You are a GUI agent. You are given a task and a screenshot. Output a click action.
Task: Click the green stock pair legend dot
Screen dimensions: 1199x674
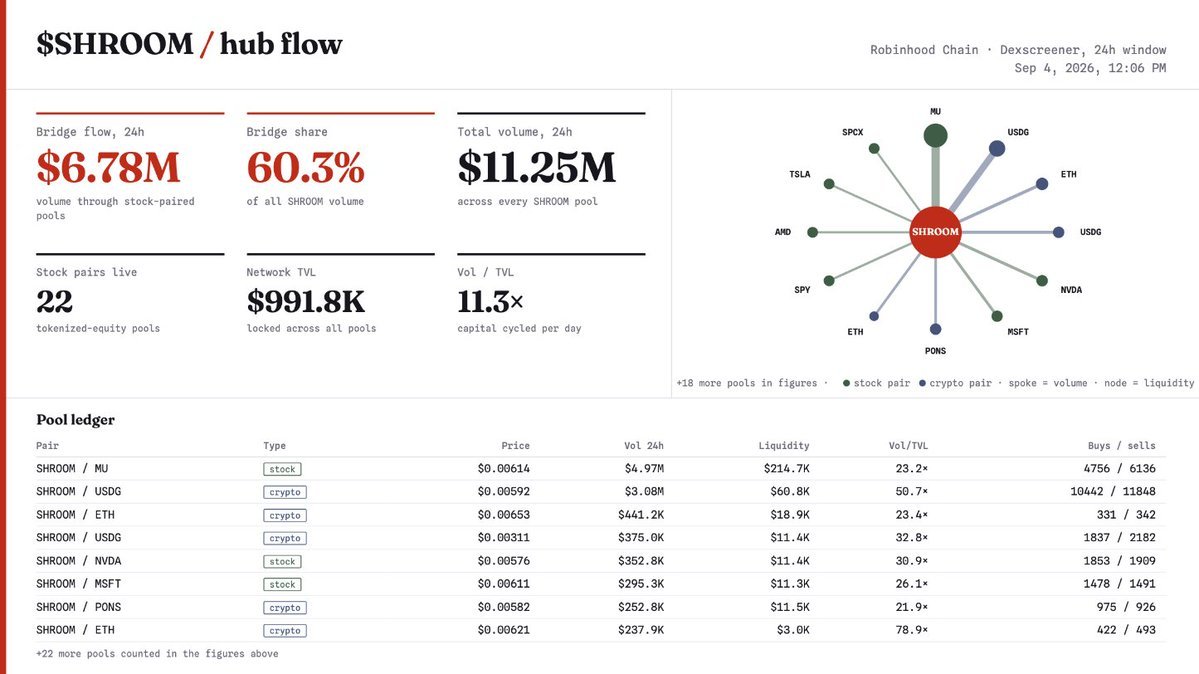tap(846, 383)
